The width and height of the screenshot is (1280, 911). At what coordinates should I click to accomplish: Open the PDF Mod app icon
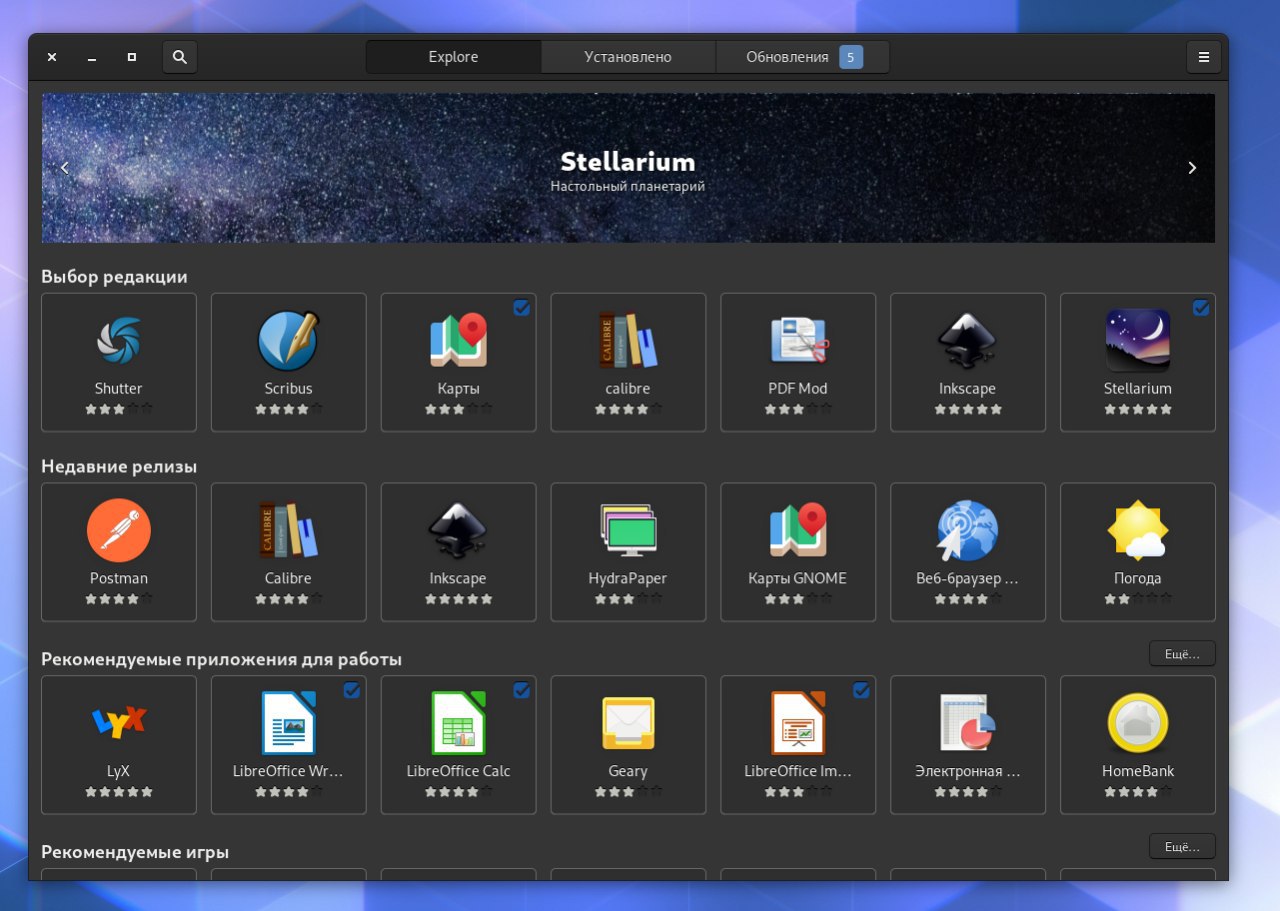[798, 340]
